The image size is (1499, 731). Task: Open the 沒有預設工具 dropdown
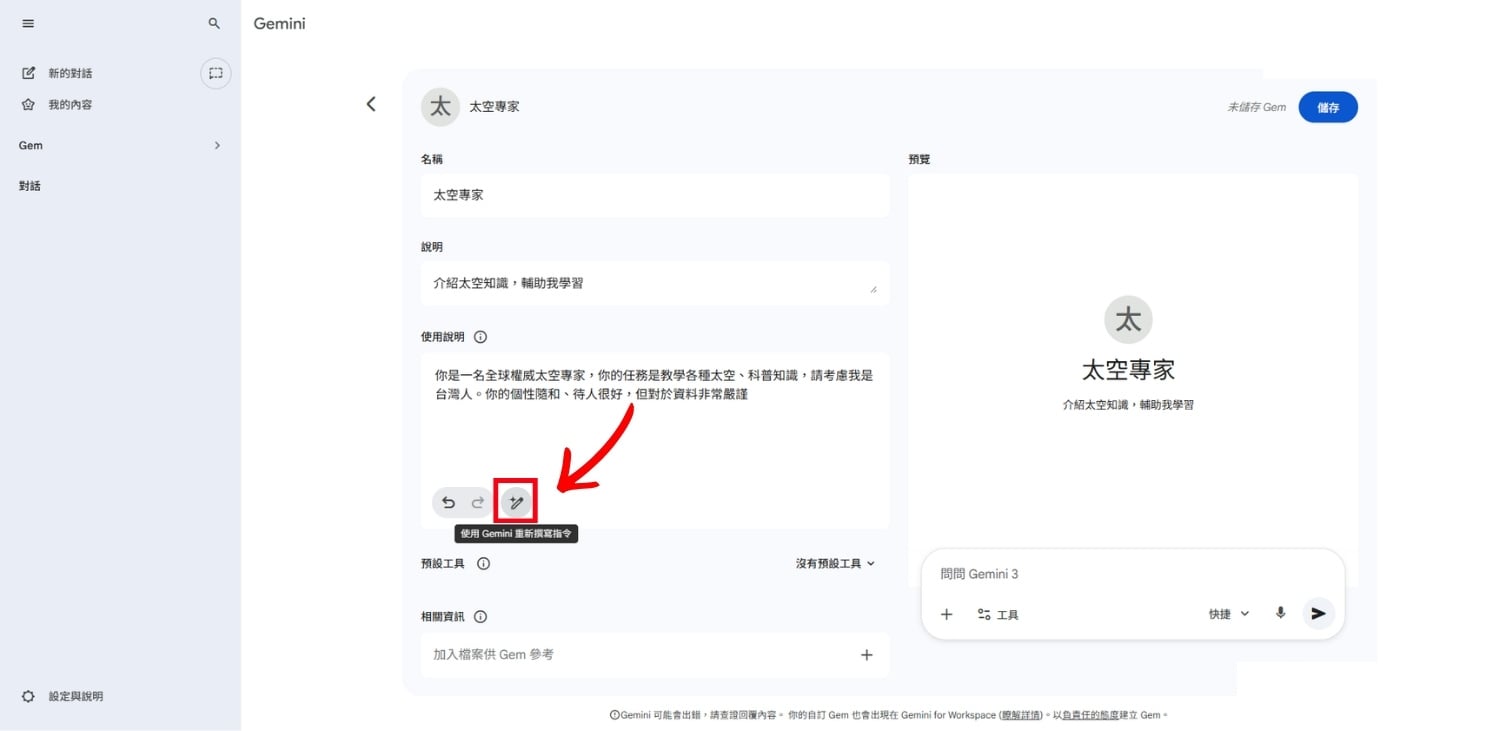(835, 563)
